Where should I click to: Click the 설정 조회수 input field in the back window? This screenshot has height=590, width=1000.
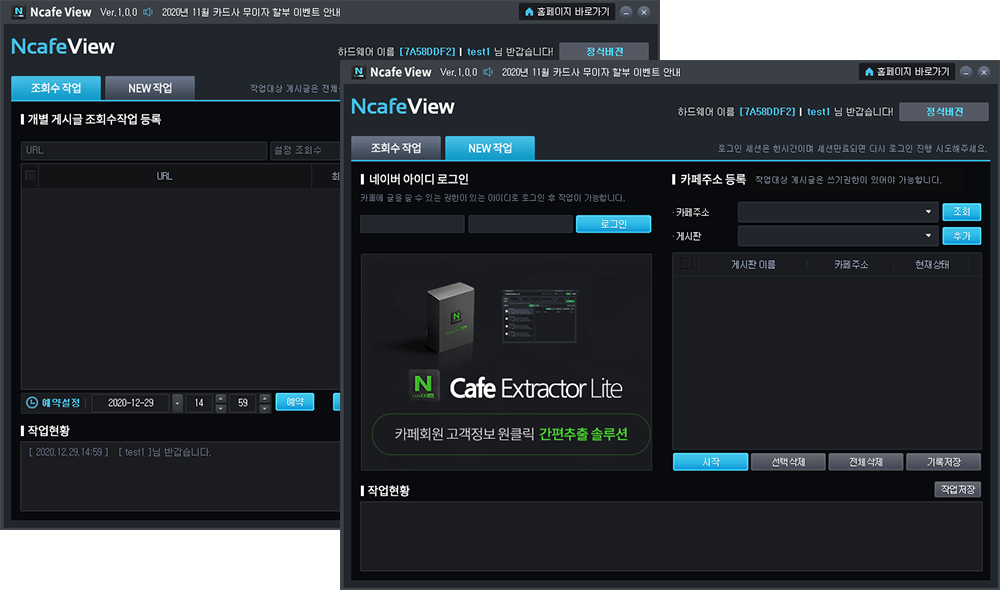tap(306, 151)
